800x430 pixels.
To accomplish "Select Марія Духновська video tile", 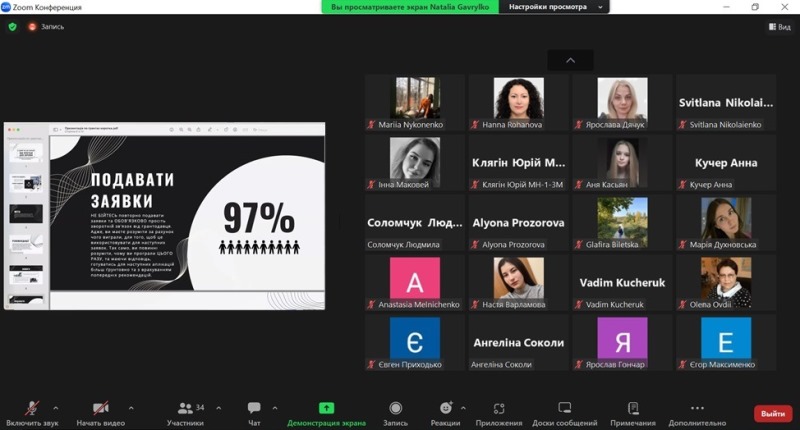I will (726, 222).
